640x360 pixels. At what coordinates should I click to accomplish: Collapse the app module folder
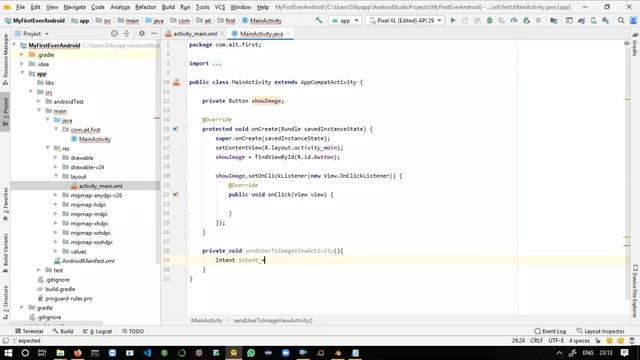[22, 73]
